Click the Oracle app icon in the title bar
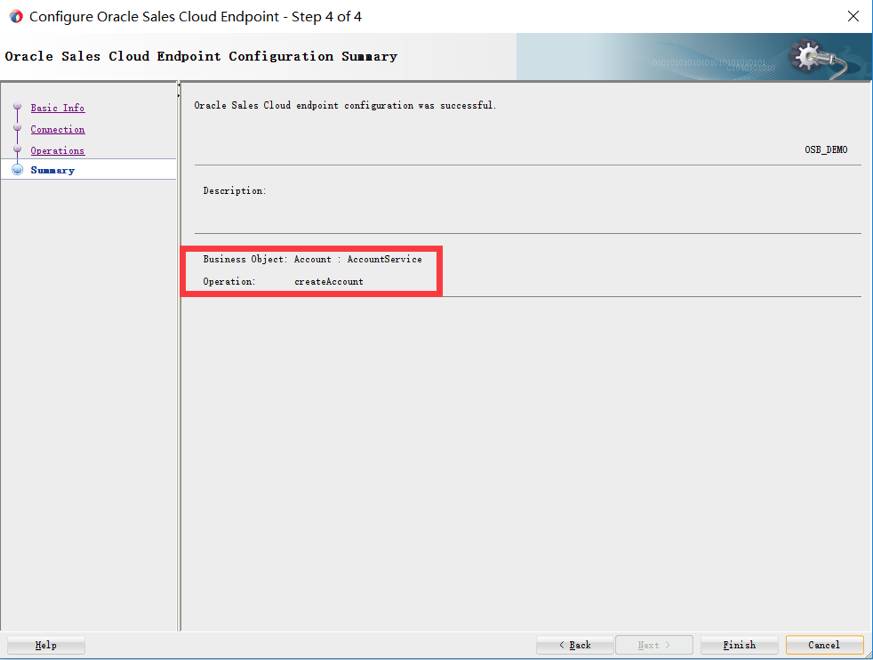Screen dimensions: 873x660 click(16, 16)
